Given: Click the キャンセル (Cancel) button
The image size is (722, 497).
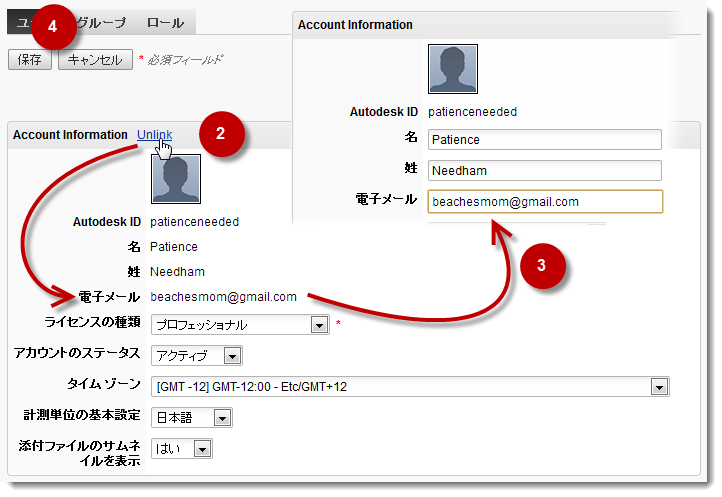Looking at the screenshot, I should click(95, 59).
